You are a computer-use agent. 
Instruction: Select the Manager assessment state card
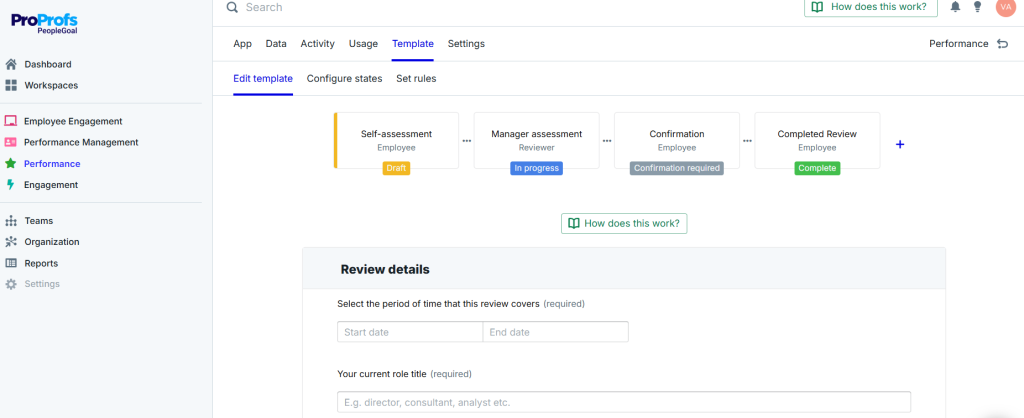[x=536, y=140]
